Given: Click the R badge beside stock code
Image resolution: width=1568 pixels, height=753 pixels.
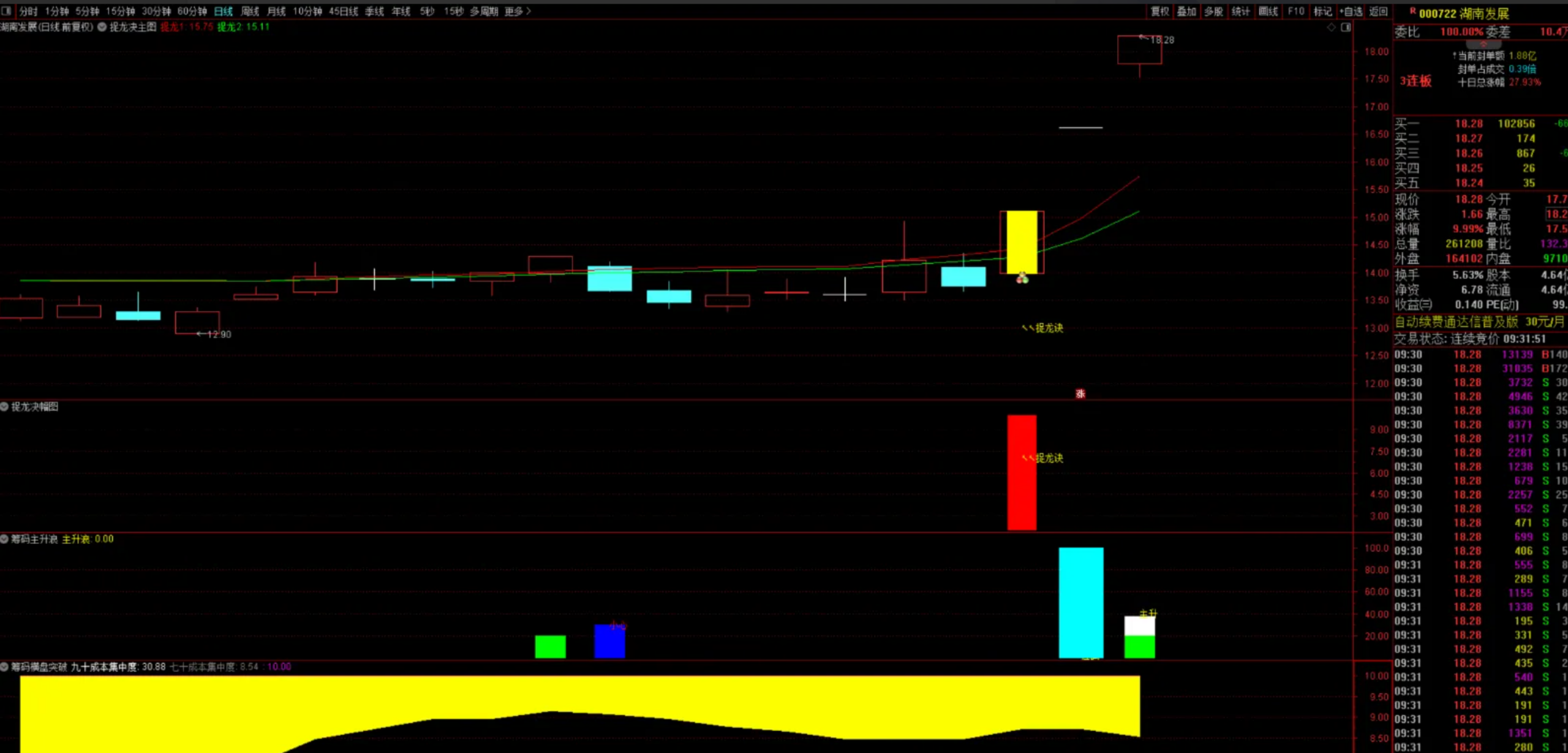Looking at the screenshot, I should point(1413,11).
